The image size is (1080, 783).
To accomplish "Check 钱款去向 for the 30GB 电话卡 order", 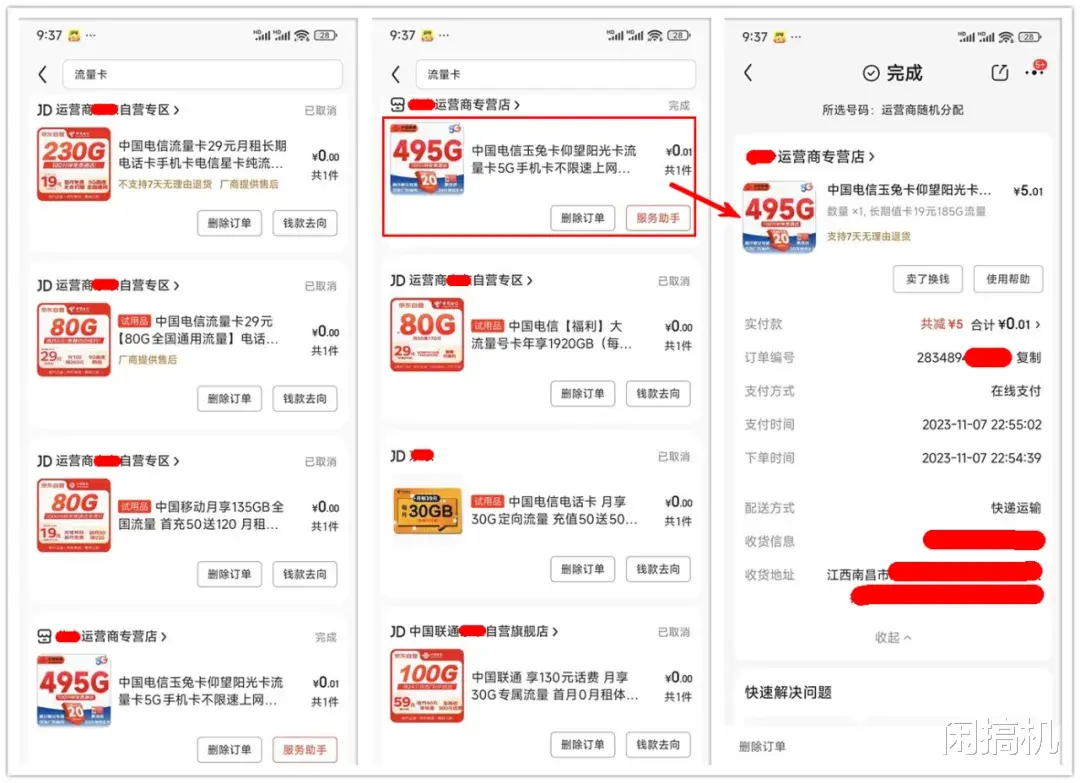I will [658, 570].
